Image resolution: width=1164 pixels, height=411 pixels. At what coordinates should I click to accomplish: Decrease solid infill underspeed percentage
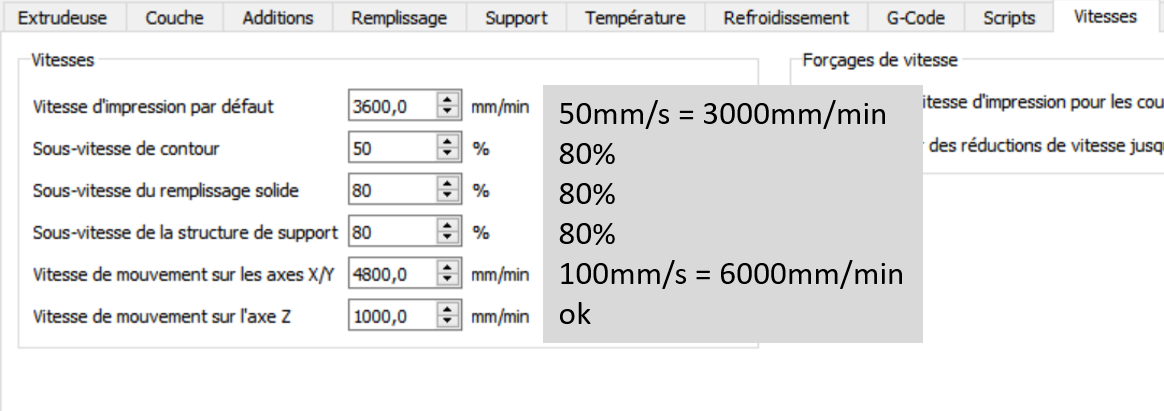point(447,196)
